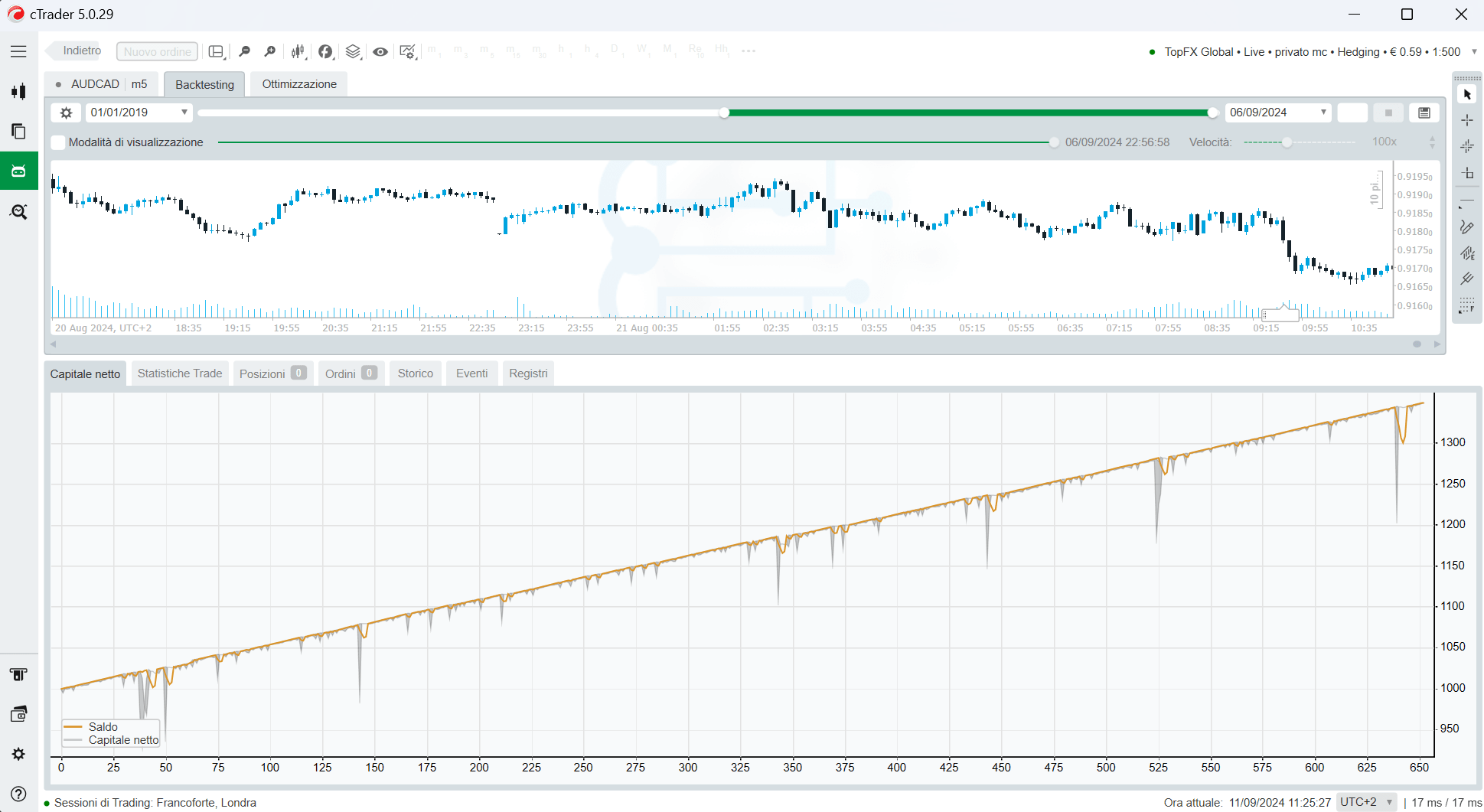Select D1 daily timeframe button

(616, 51)
